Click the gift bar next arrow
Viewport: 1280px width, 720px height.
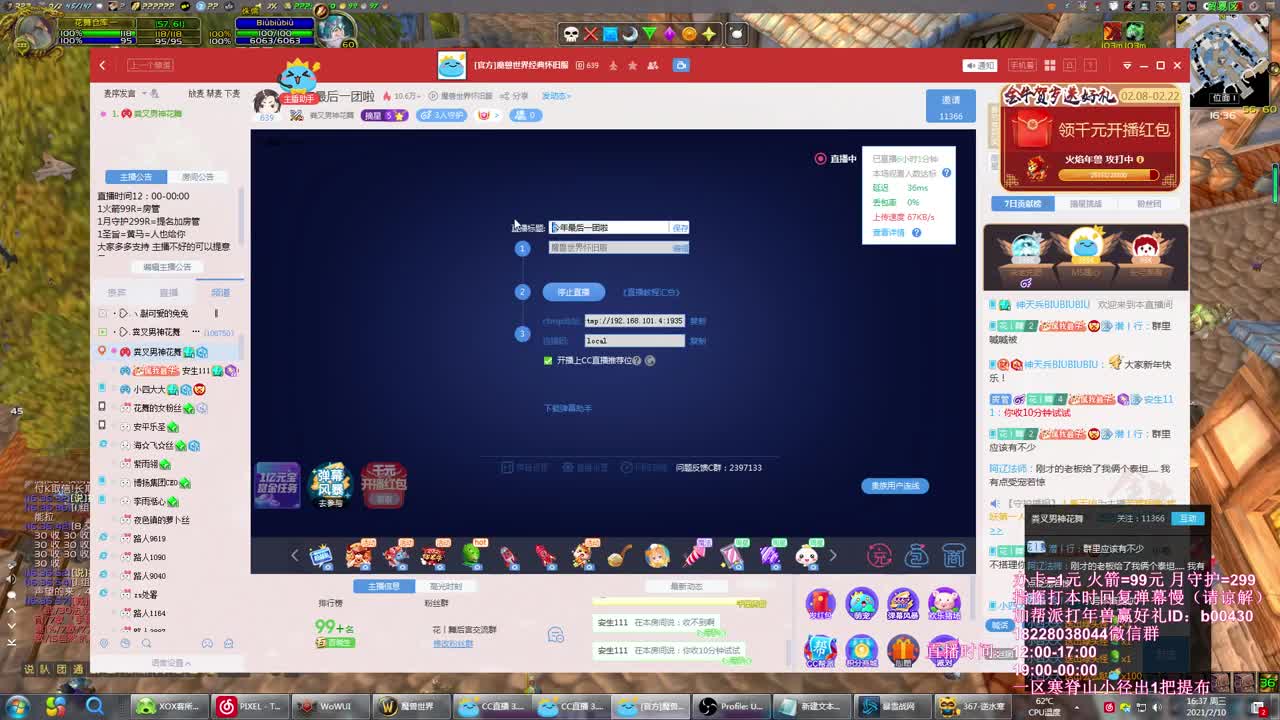click(x=832, y=556)
